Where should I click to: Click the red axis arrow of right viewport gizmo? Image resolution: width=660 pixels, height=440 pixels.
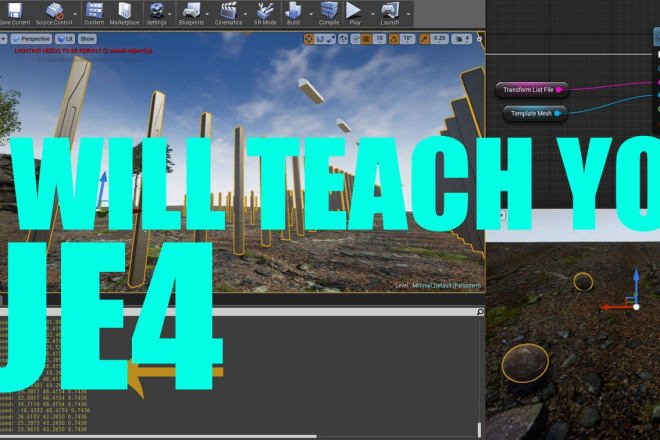click(x=615, y=307)
